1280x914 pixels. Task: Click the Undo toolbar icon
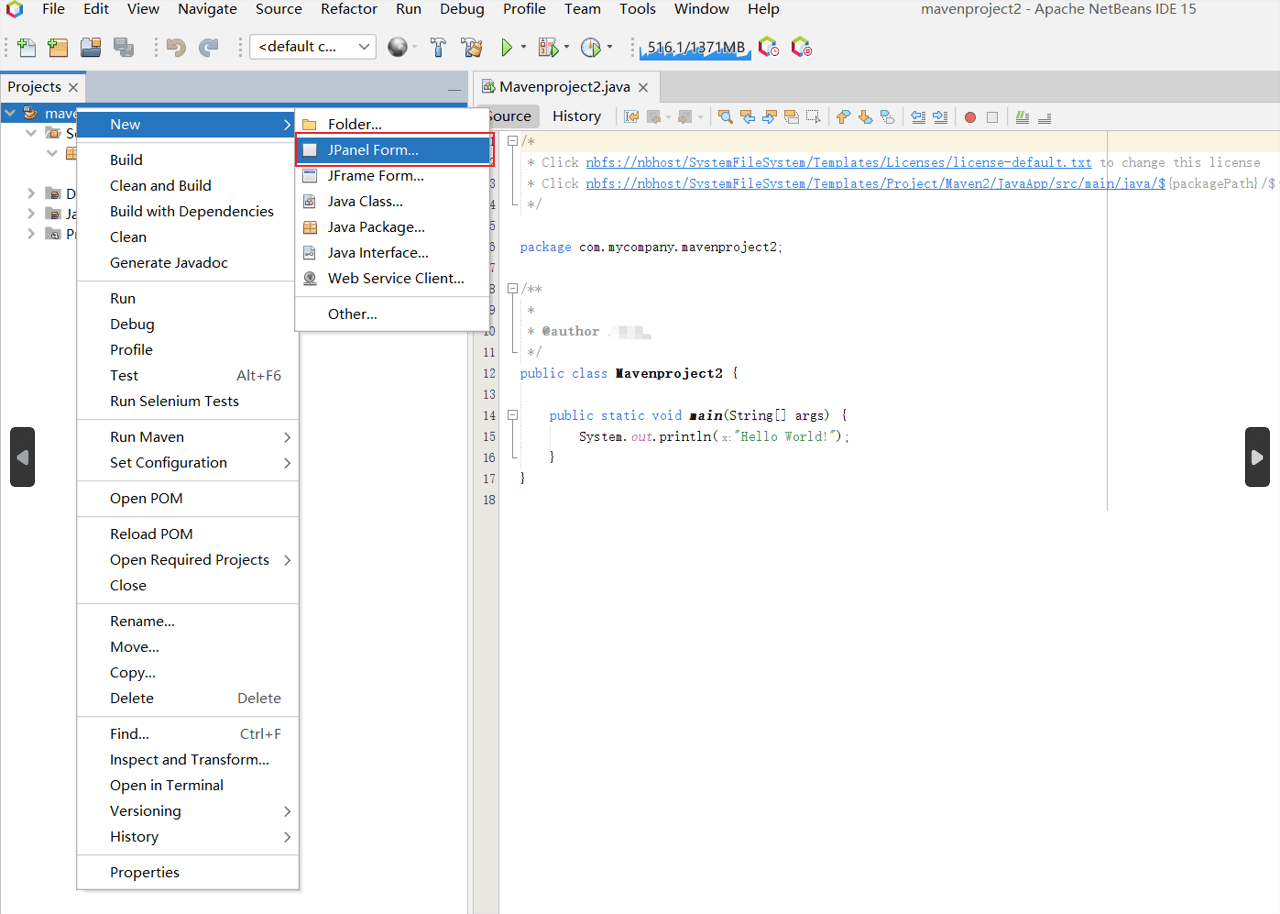[x=177, y=47]
